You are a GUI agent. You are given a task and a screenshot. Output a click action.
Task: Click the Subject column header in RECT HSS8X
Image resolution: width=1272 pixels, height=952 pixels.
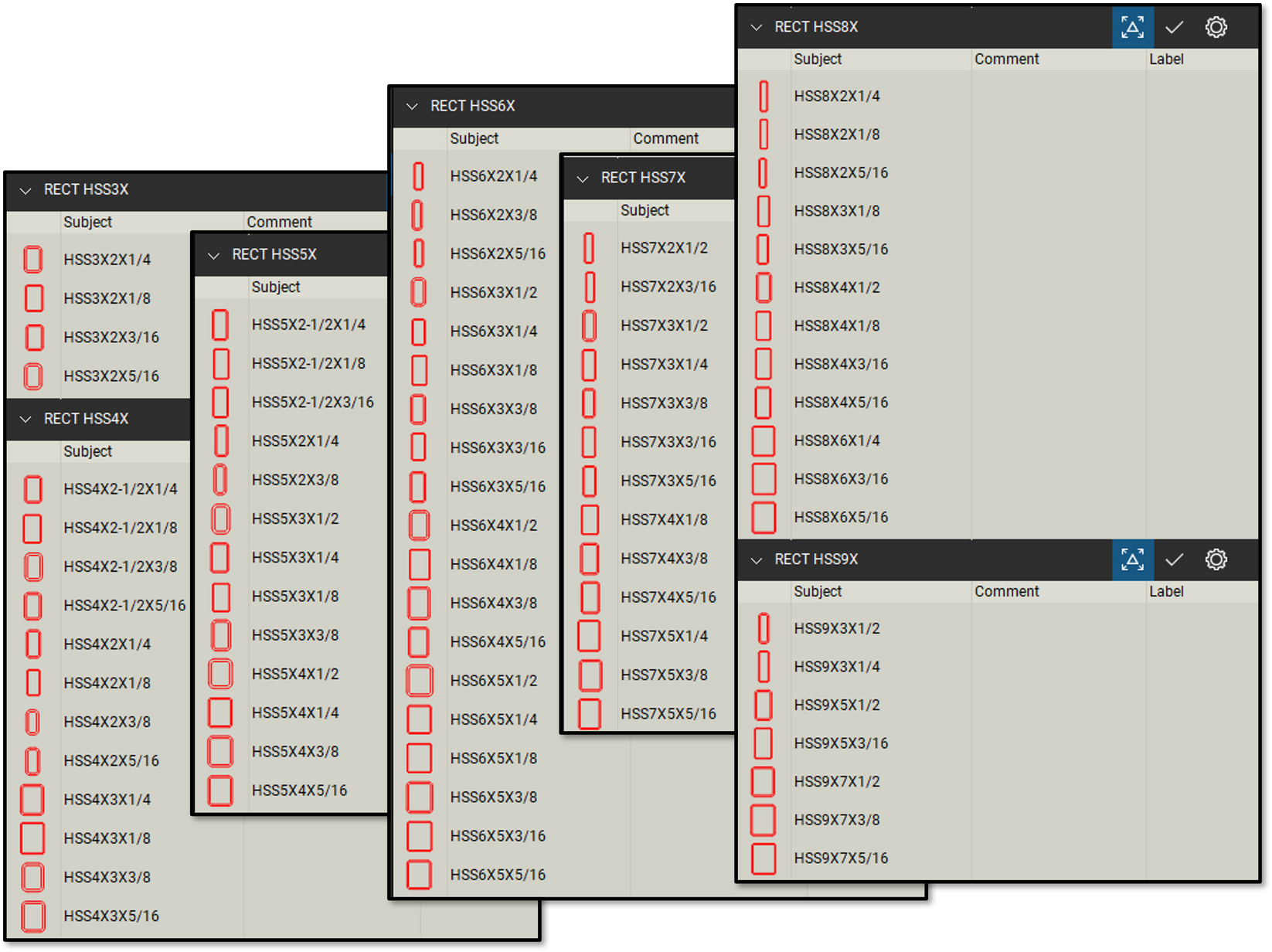817,59
